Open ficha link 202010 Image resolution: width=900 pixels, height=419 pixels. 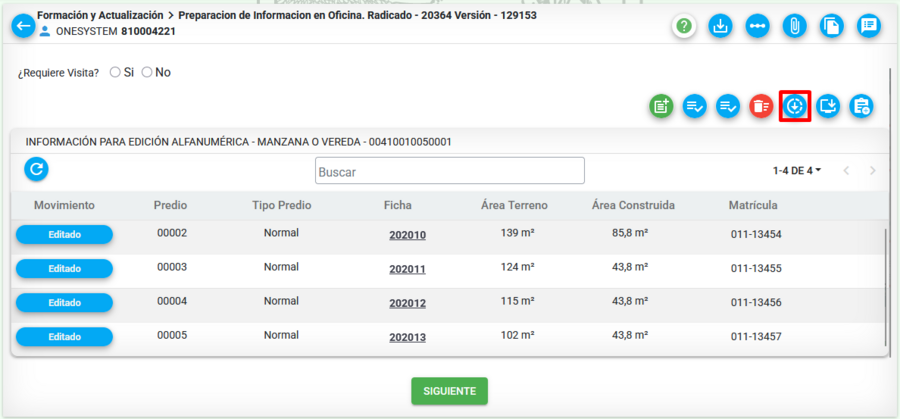click(x=408, y=235)
